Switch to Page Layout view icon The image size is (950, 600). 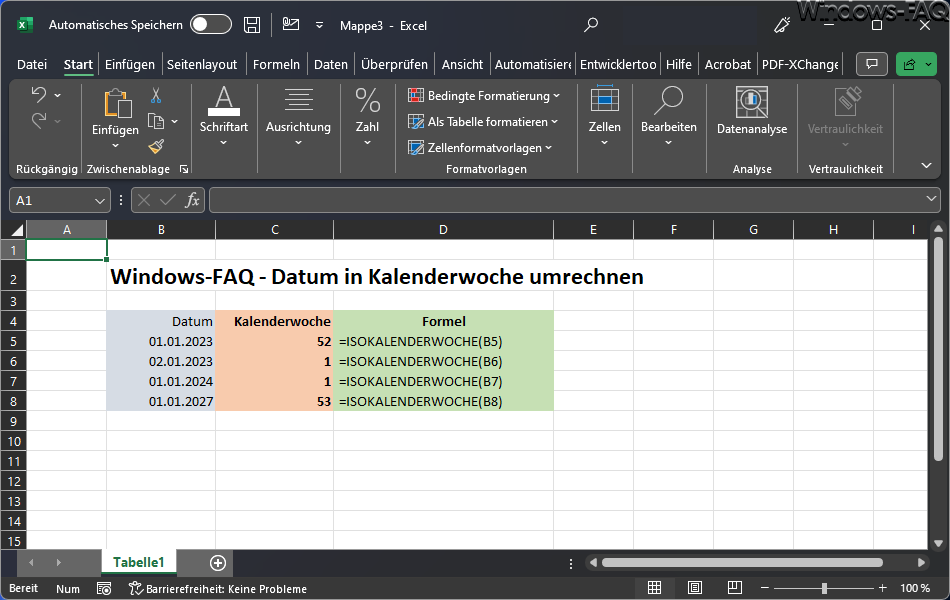[695, 588]
